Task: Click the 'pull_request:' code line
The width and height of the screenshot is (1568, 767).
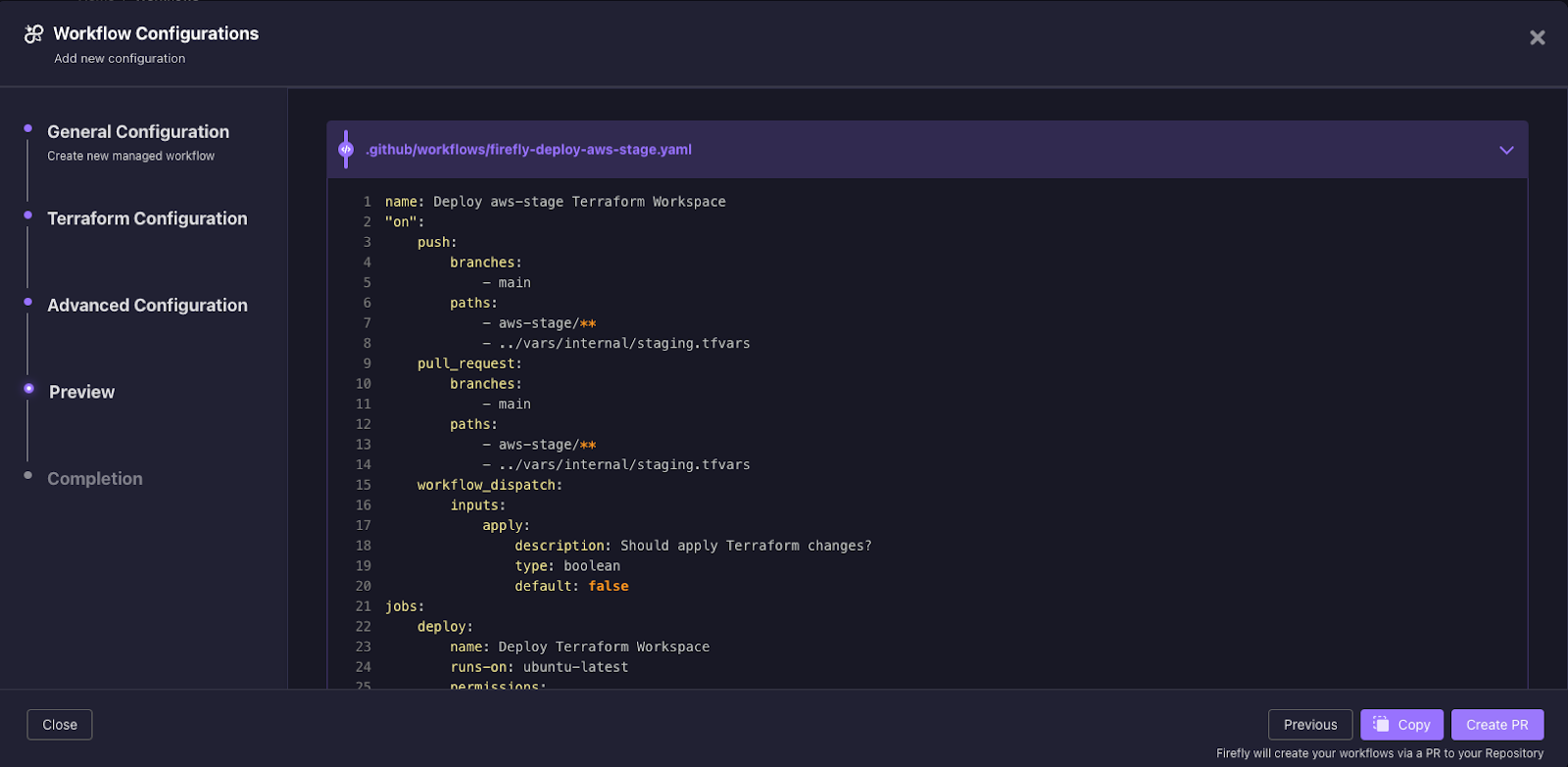Action: (469, 363)
